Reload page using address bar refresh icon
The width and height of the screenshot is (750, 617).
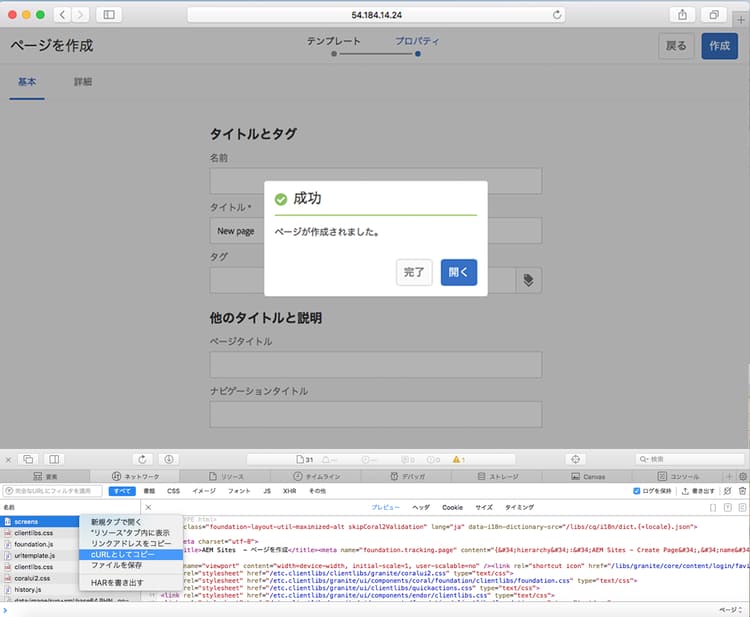click(x=557, y=15)
